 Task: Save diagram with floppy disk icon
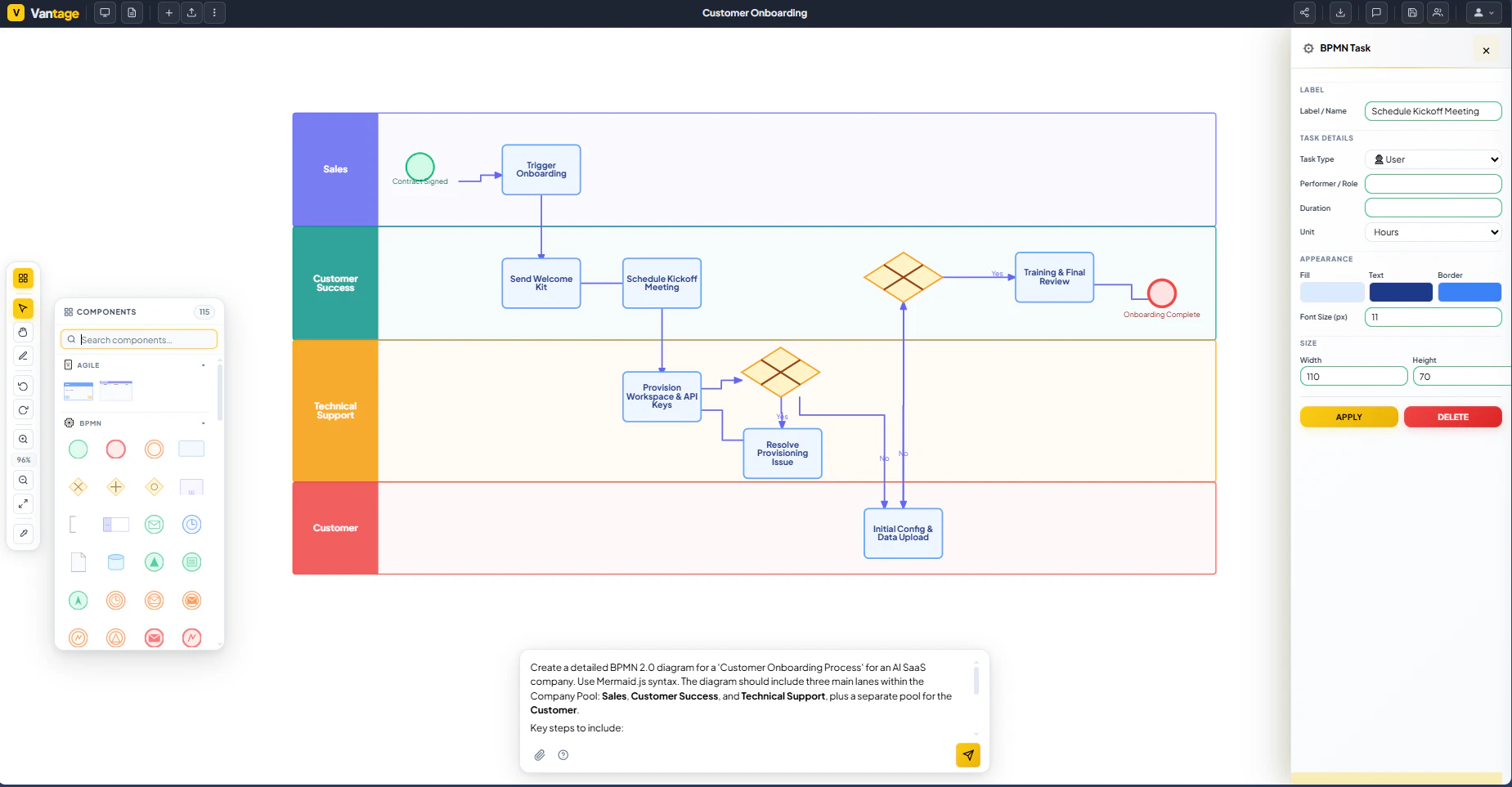point(1412,13)
